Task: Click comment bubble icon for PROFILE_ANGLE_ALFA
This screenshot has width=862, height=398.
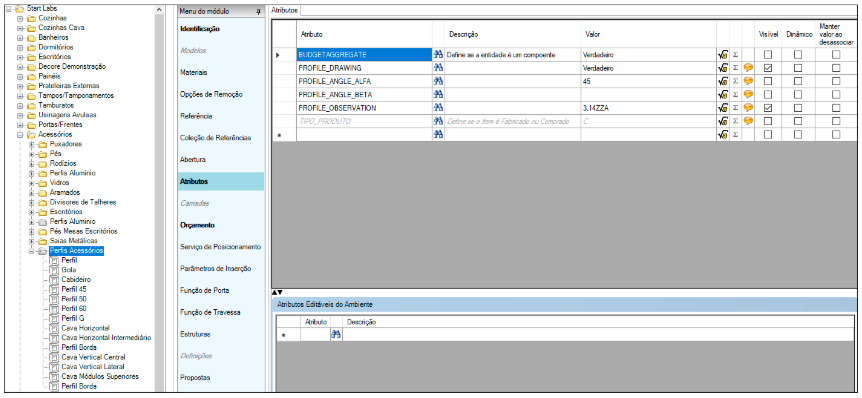Action: [748, 81]
